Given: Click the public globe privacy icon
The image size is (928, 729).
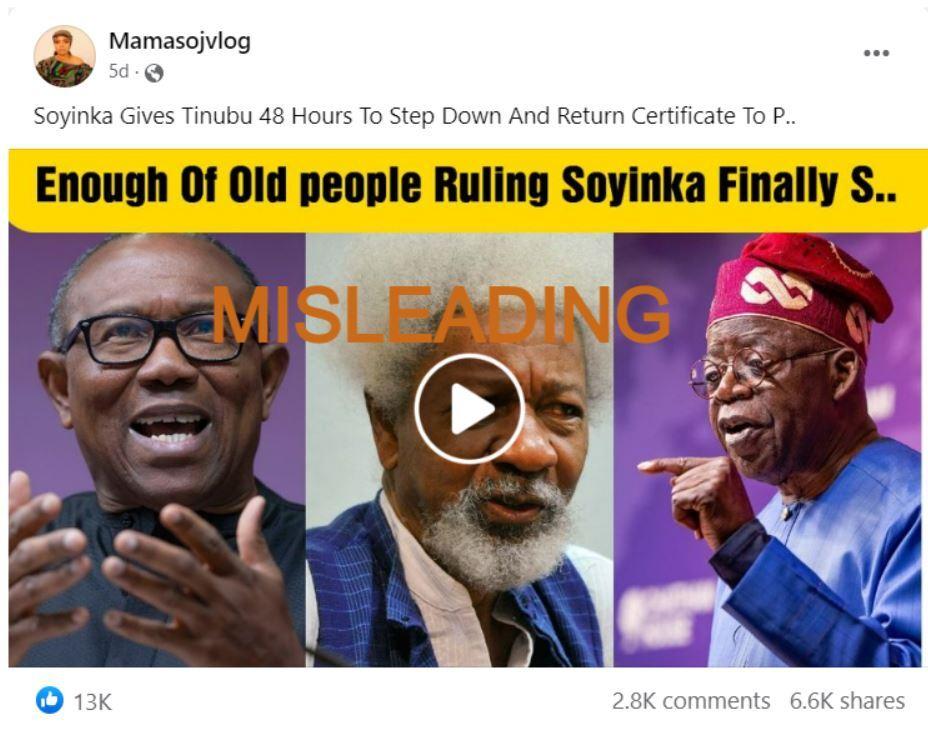Looking at the screenshot, I should point(154,73).
